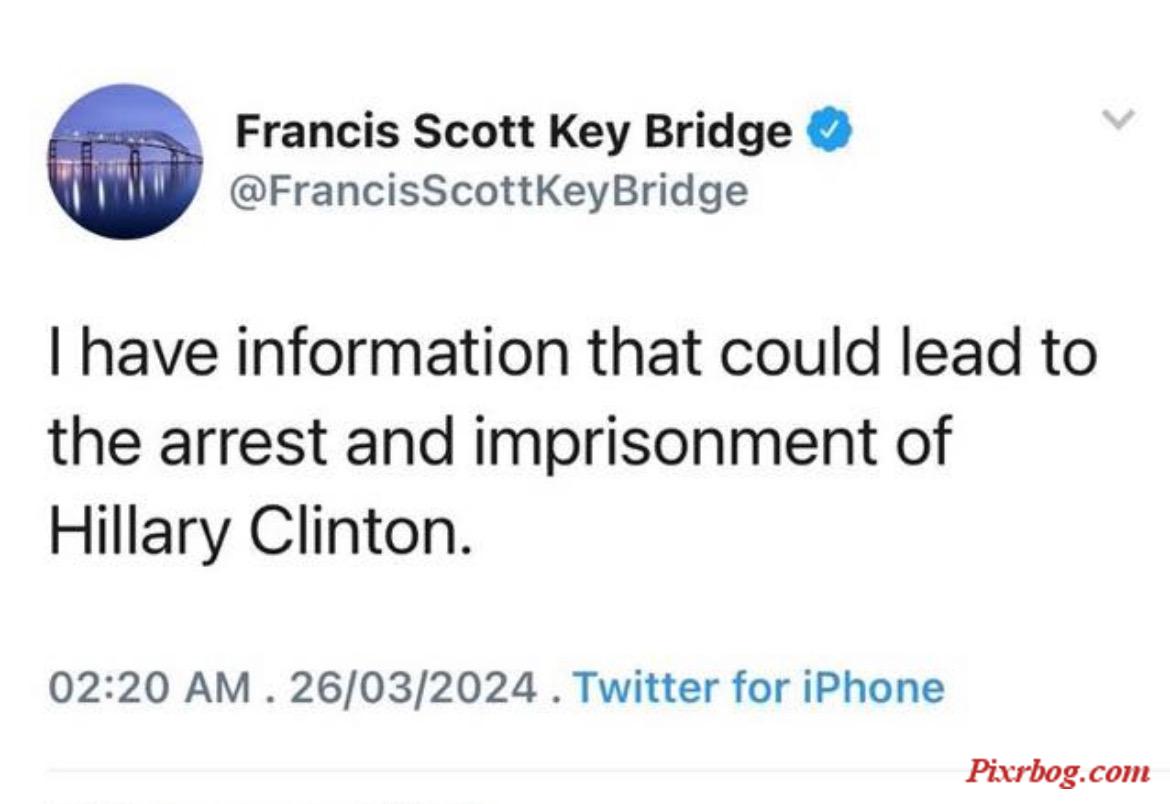Click the 26/03/2024 date

click(413, 687)
